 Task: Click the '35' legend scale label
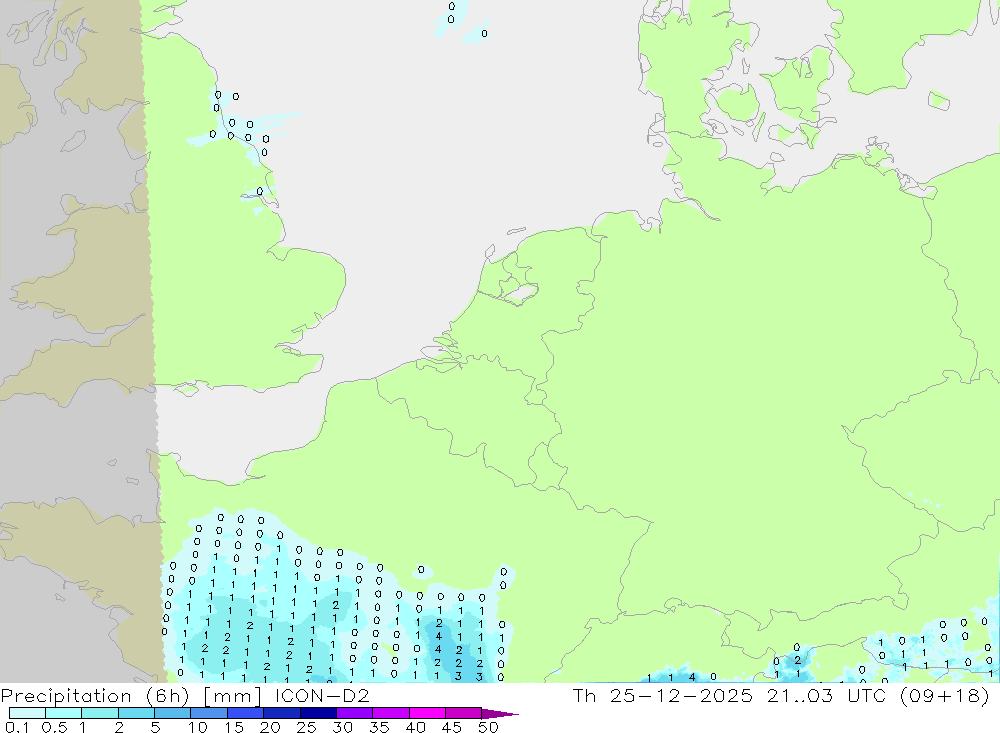pos(379,727)
